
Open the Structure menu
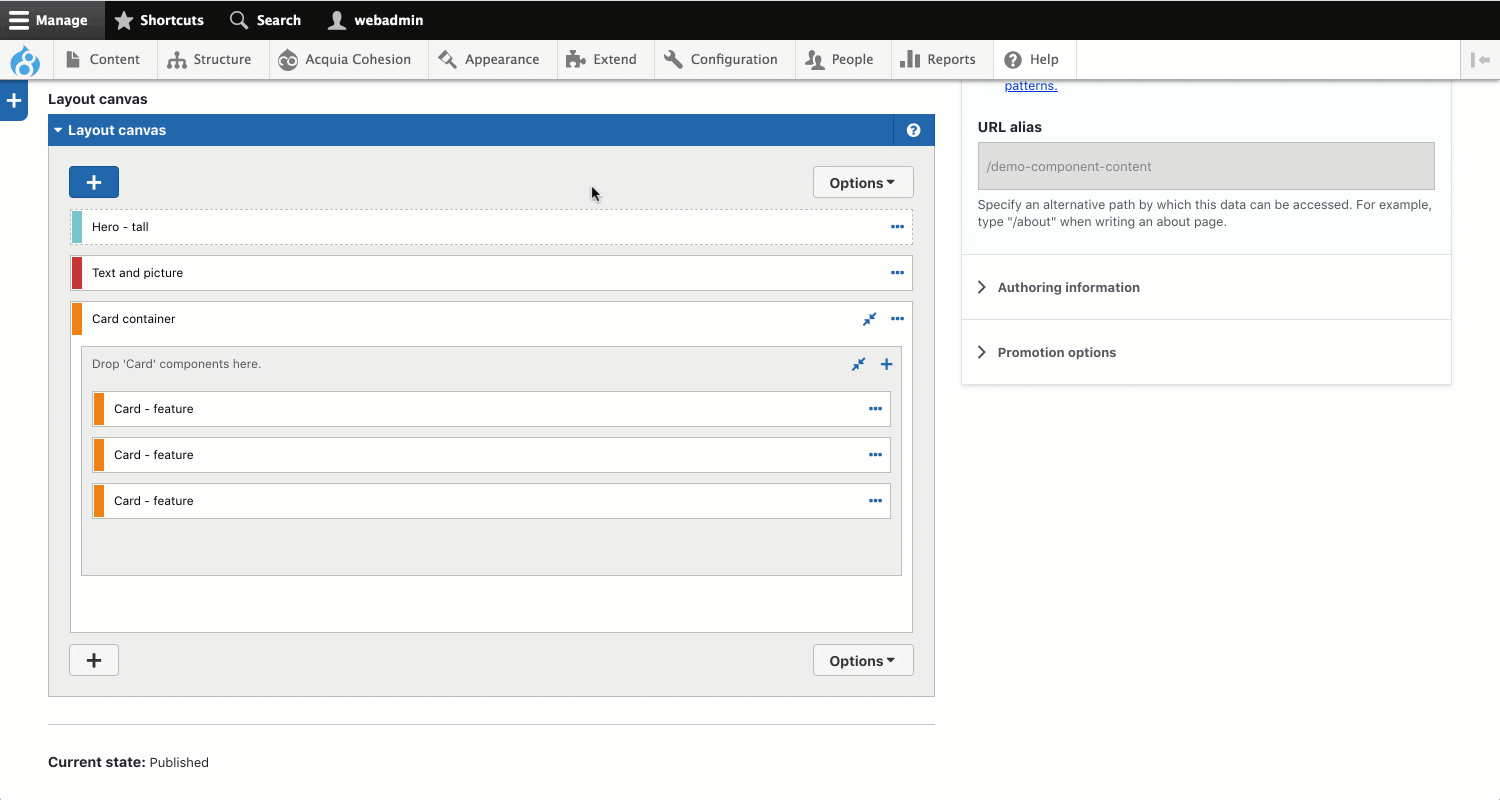click(x=210, y=60)
